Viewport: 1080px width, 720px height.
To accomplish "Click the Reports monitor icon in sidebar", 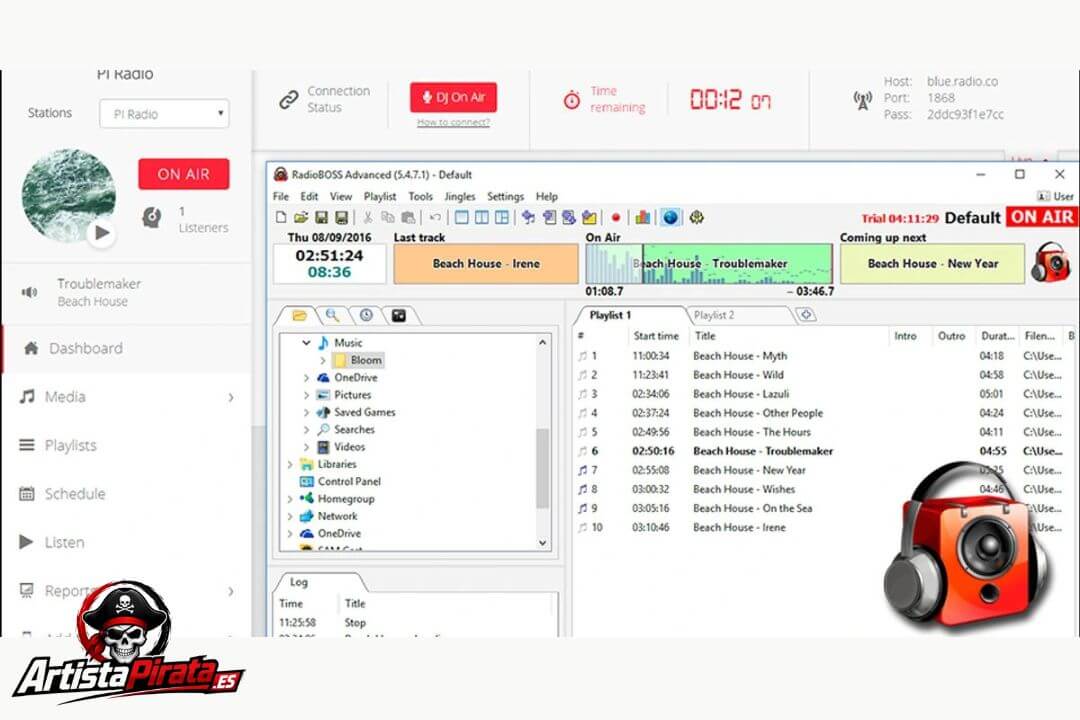I will 27,590.
